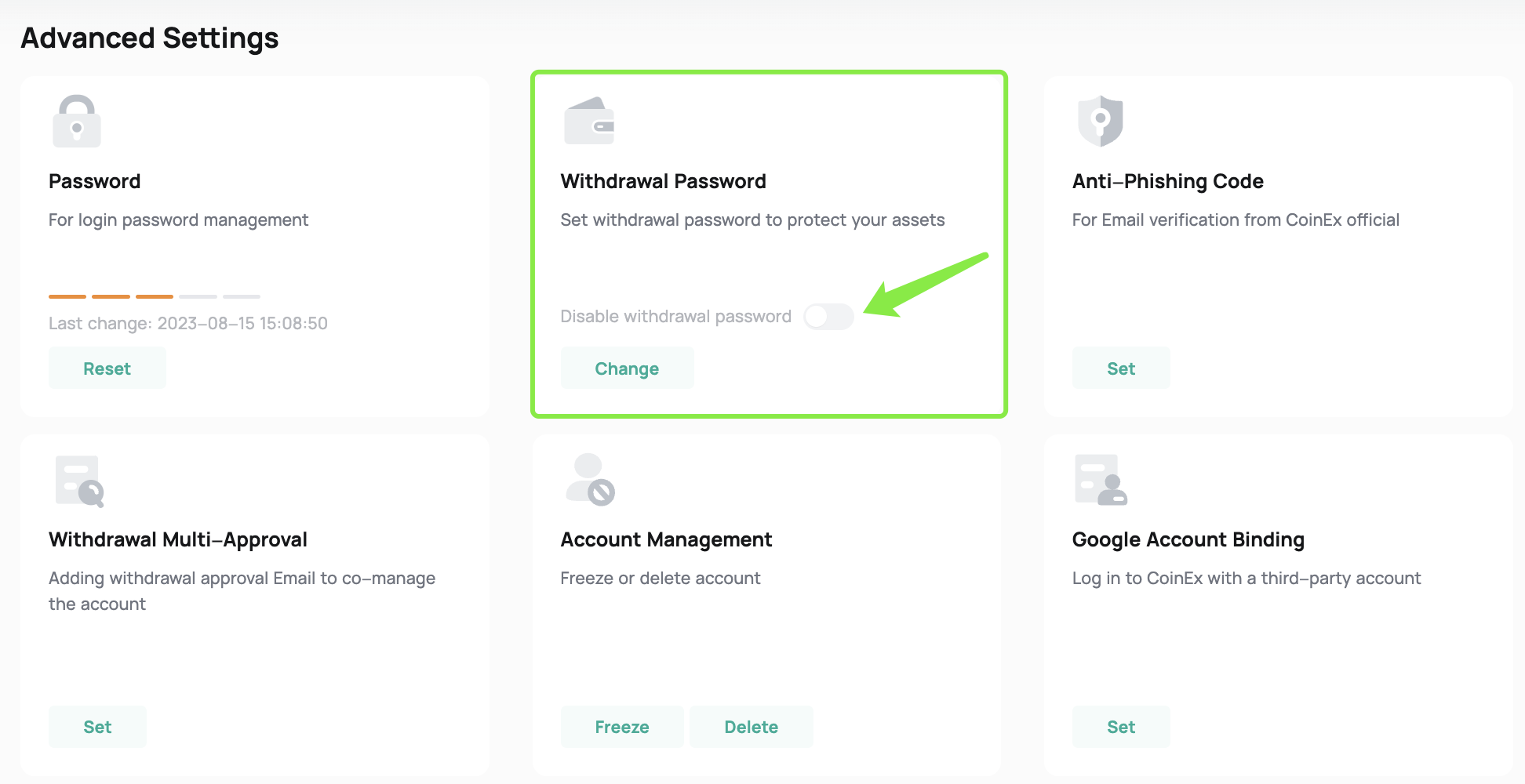Click the Google Account Binding ID card icon
1525x784 pixels.
pos(1101,478)
